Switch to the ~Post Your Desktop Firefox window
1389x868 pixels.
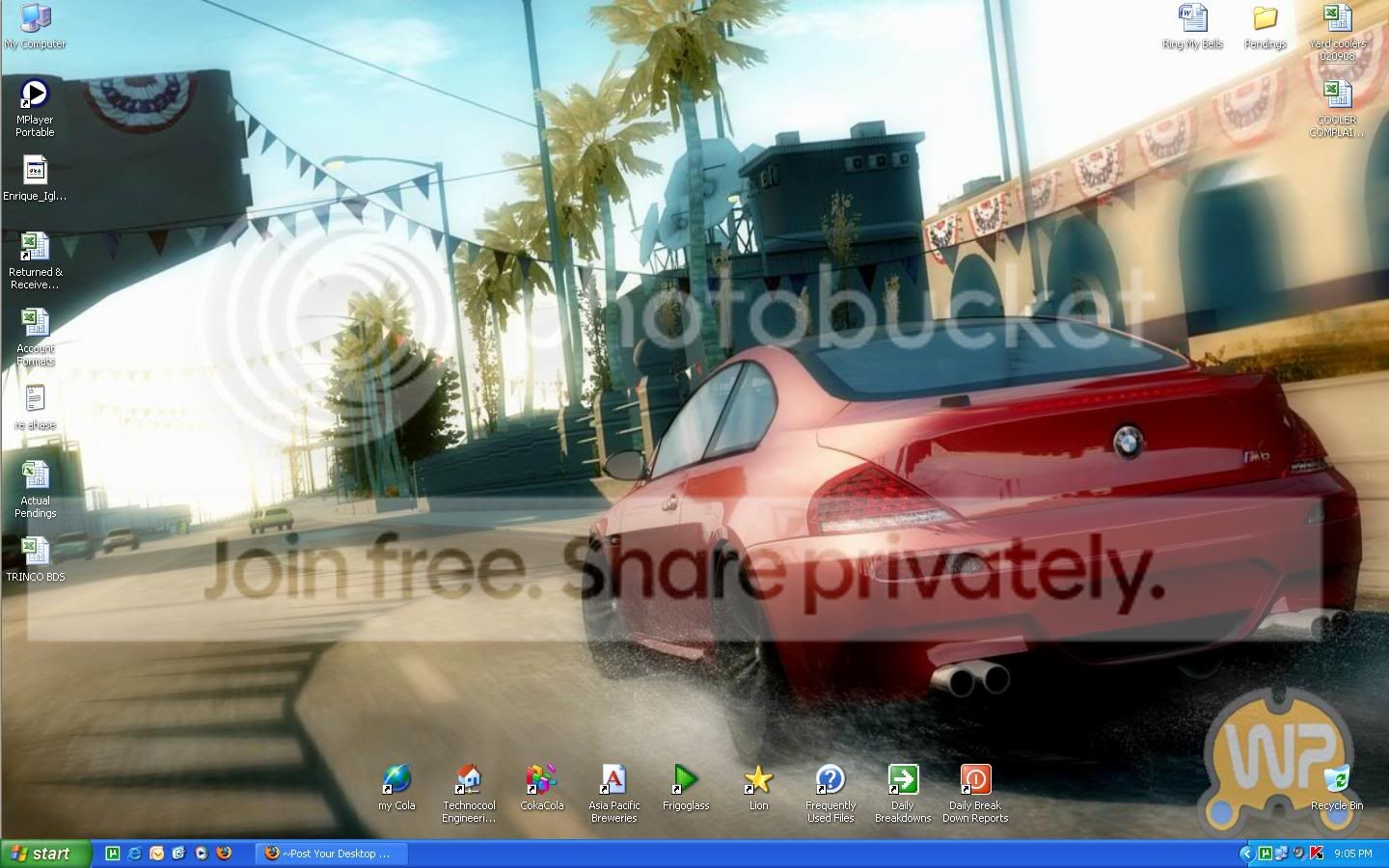pos(332,854)
